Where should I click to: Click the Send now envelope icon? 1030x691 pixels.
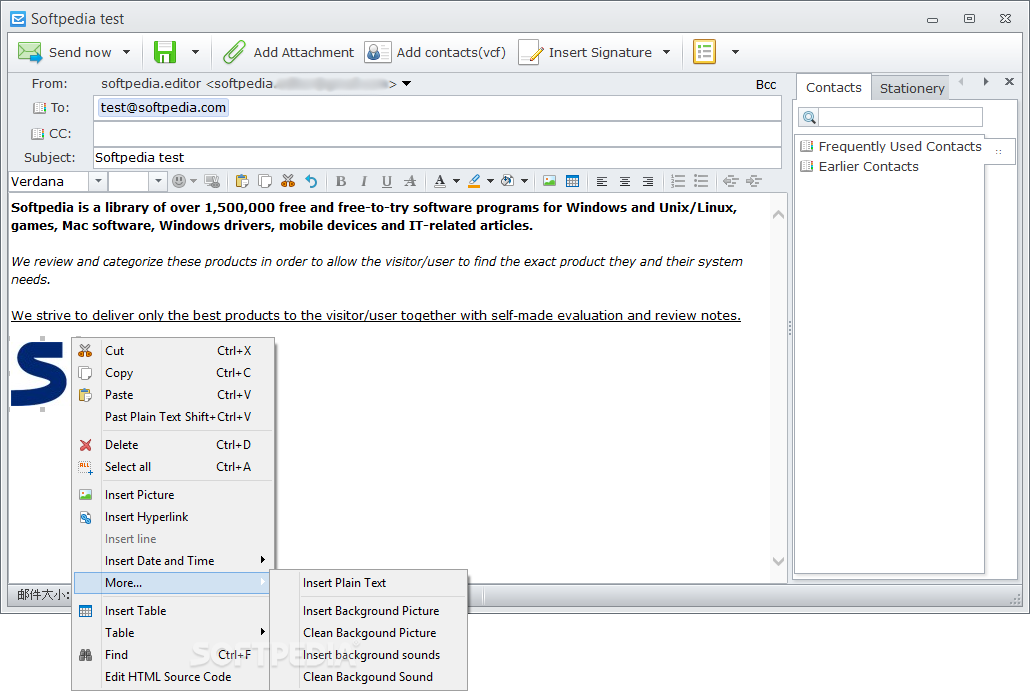[x=30, y=52]
